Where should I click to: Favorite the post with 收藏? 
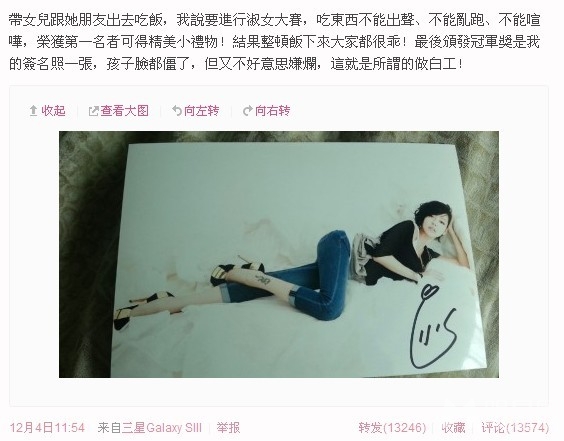(453, 428)
